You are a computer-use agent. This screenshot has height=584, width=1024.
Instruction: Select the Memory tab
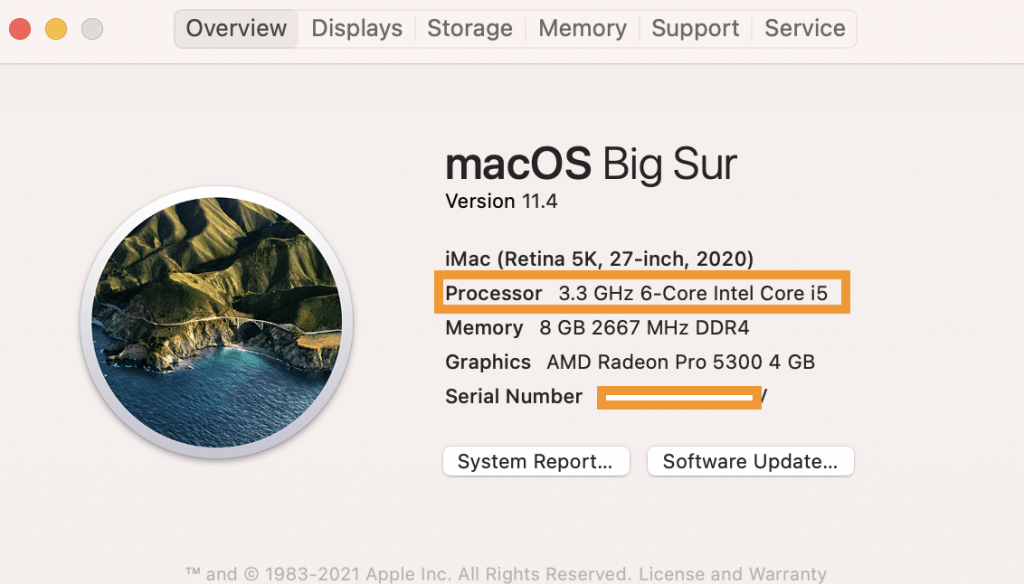(x=581, y=28)
